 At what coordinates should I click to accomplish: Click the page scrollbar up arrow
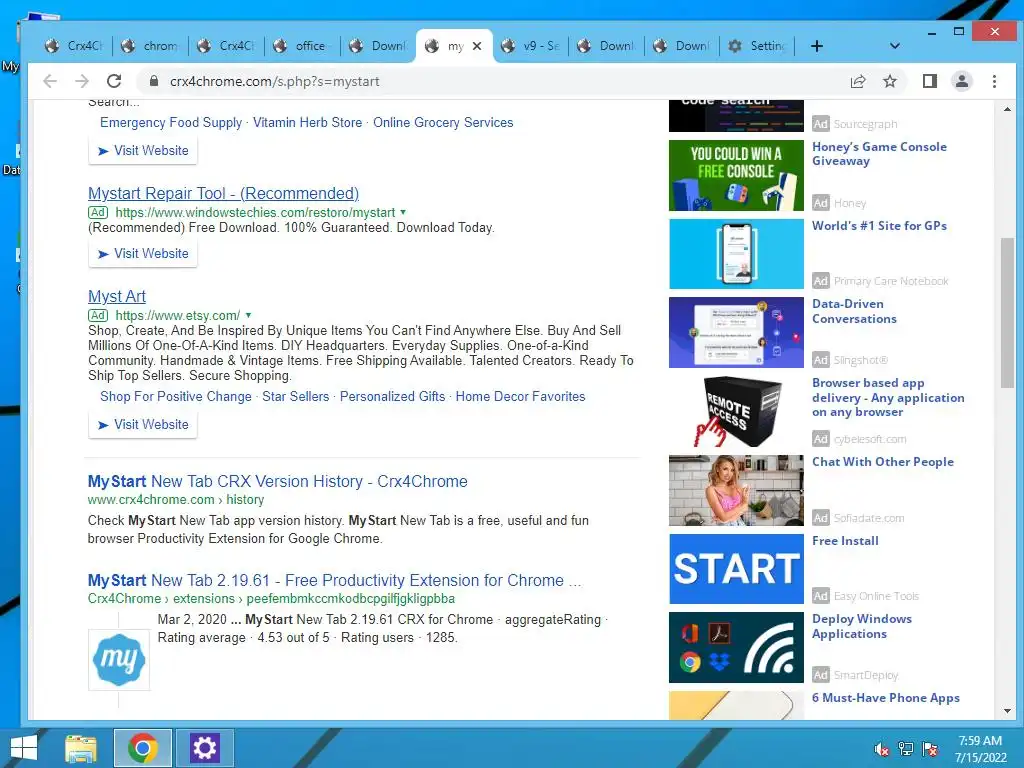pyautogui.click(x=1007, y=109)
